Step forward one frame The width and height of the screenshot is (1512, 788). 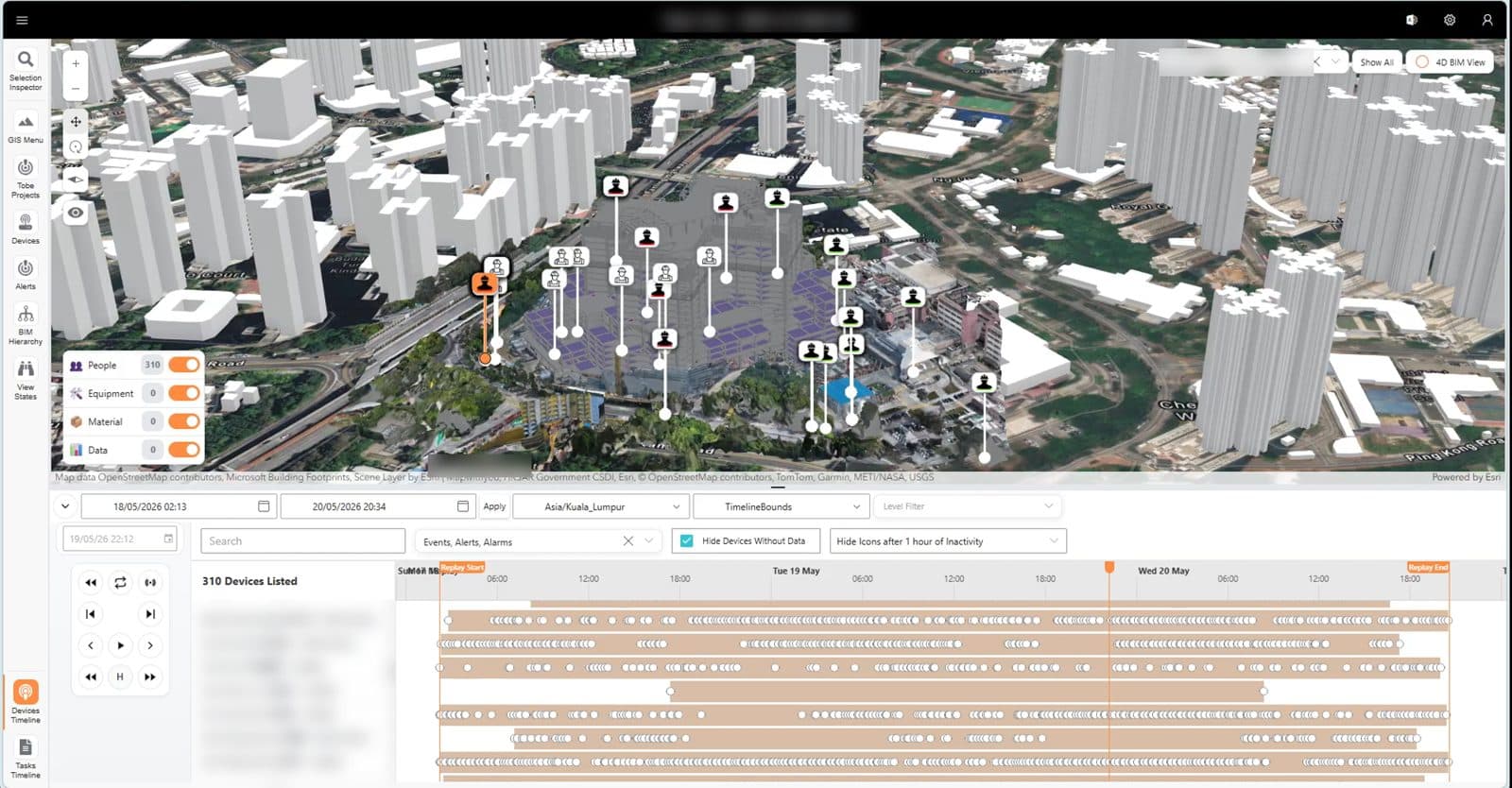click(x=150, y=645)
